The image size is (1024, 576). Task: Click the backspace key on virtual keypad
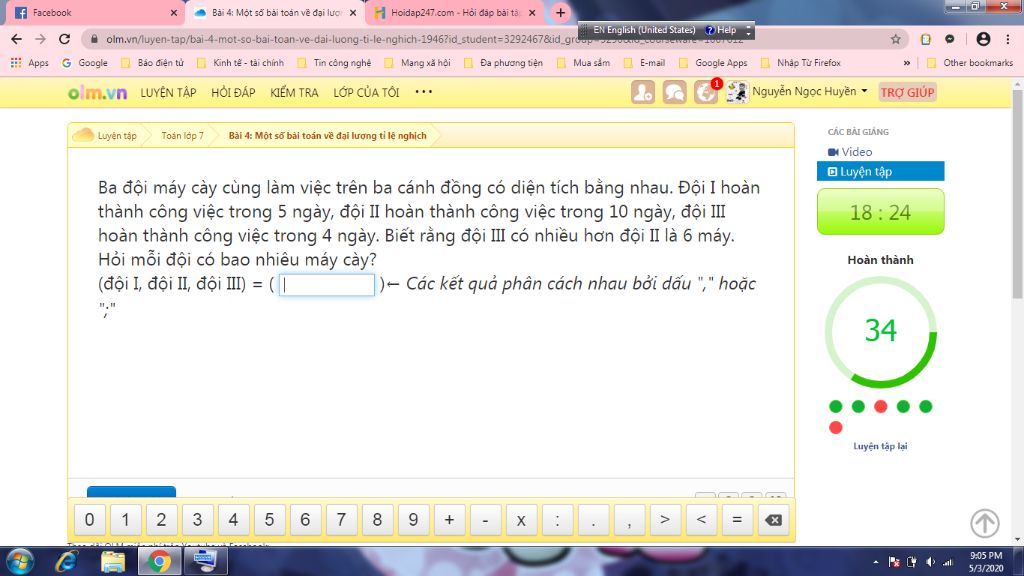(773, 520)
